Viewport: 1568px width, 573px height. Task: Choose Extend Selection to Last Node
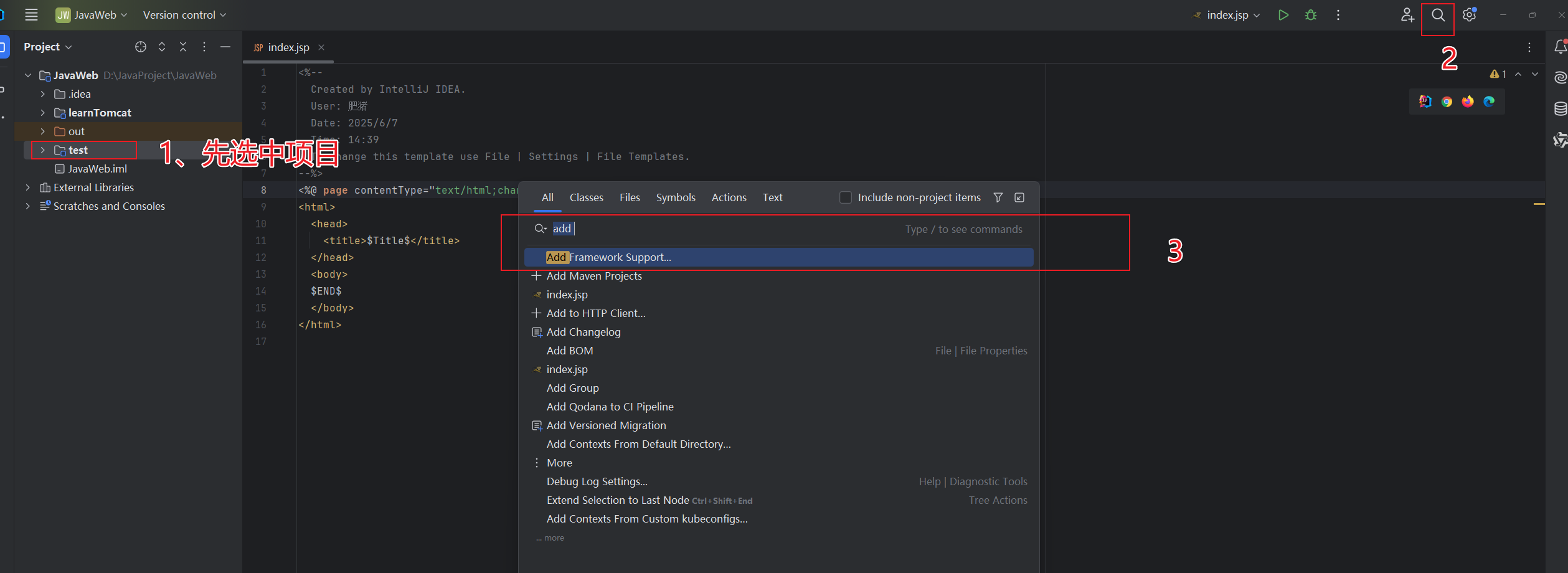click(779, 500)
